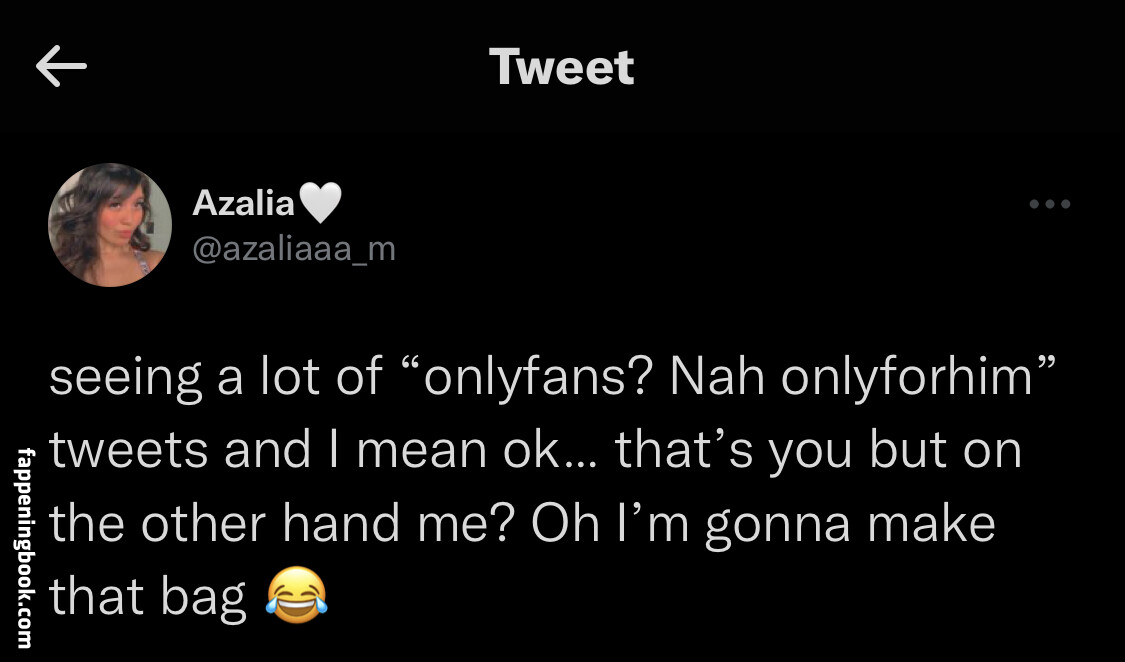This screenshot has width=1125, height=662.
Task: Click the Tweet header title
Action: [x=562, y=67]
